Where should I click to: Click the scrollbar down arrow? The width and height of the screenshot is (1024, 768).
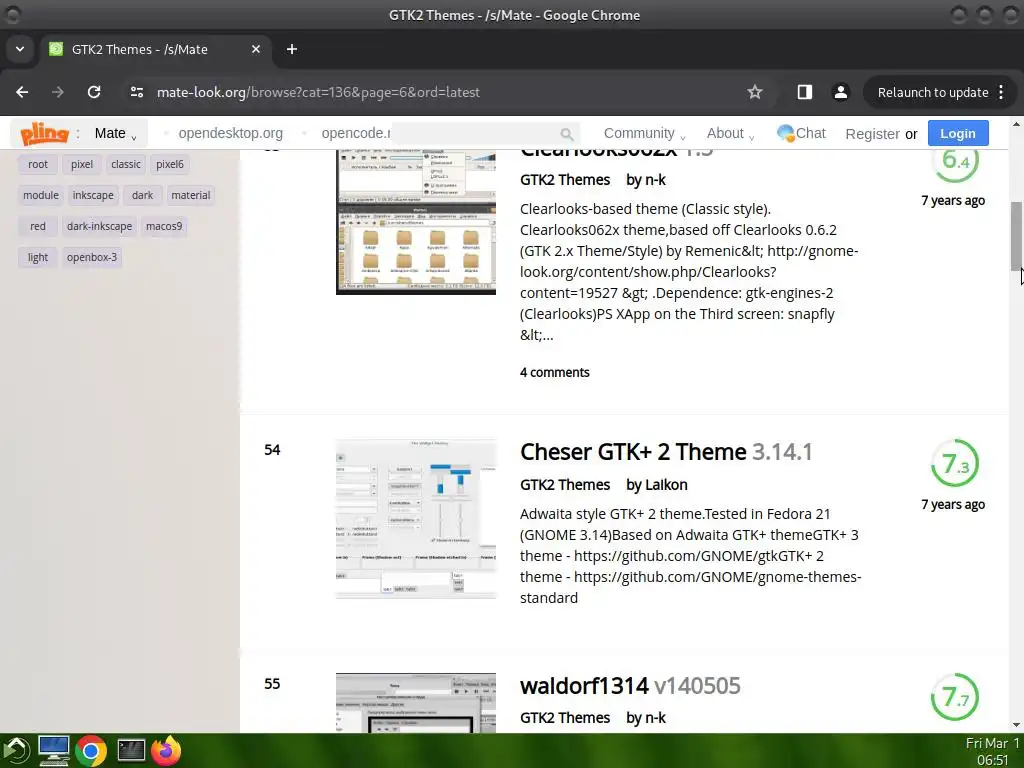(x=1017, y=725)
